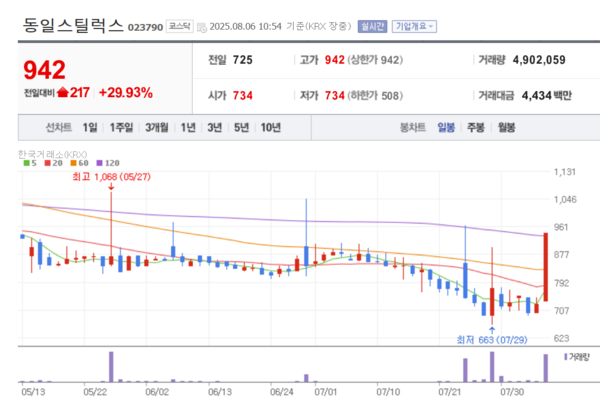Click the 상한가 942 text
The height and width of the screenshot is (410, 600).
tap(375, 60)
